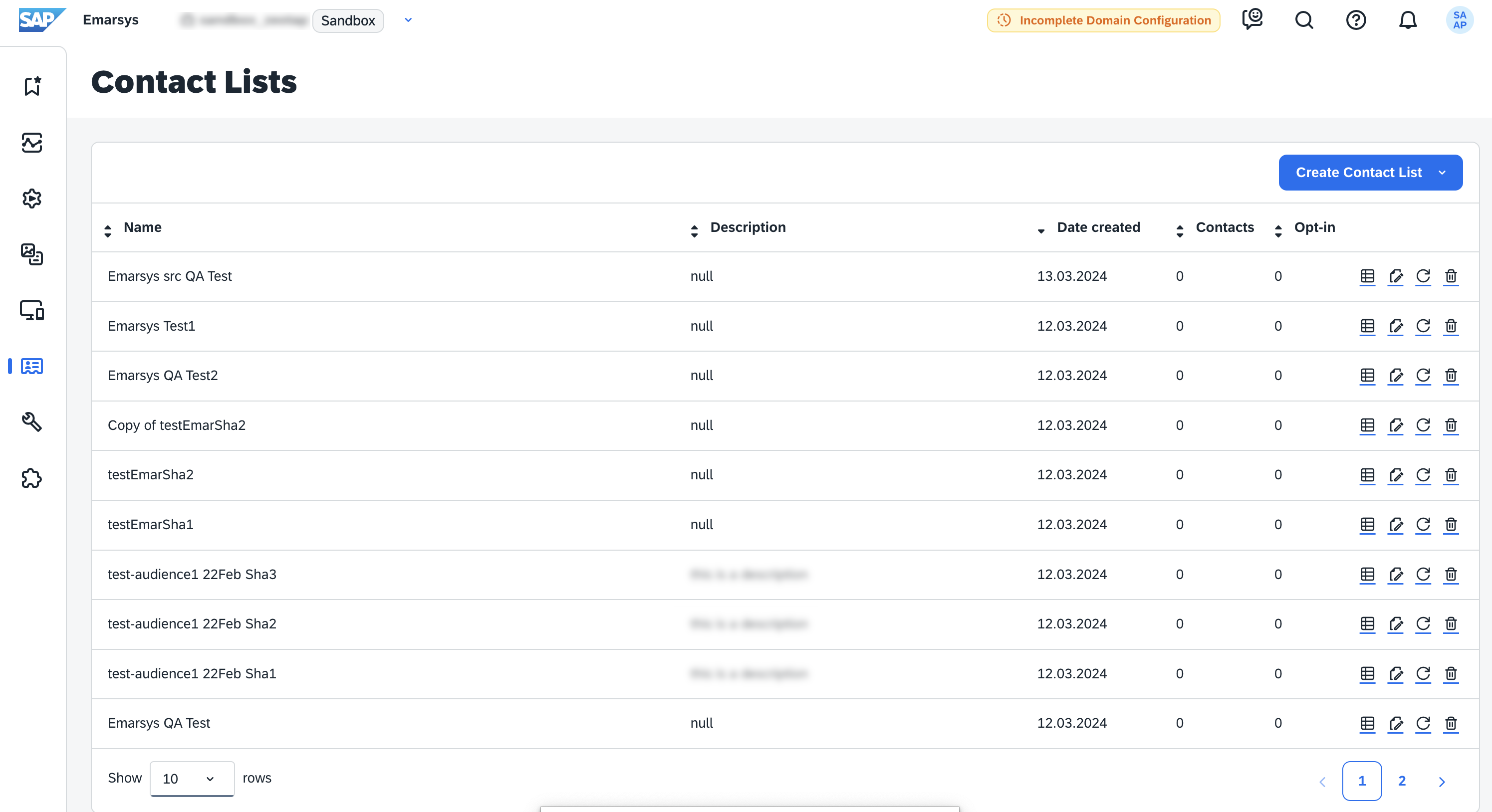The height and width of the screenshot is (812, 1492).
Task: Open the Add-ons puzzle sidebar icon
Action: (32, 478)
